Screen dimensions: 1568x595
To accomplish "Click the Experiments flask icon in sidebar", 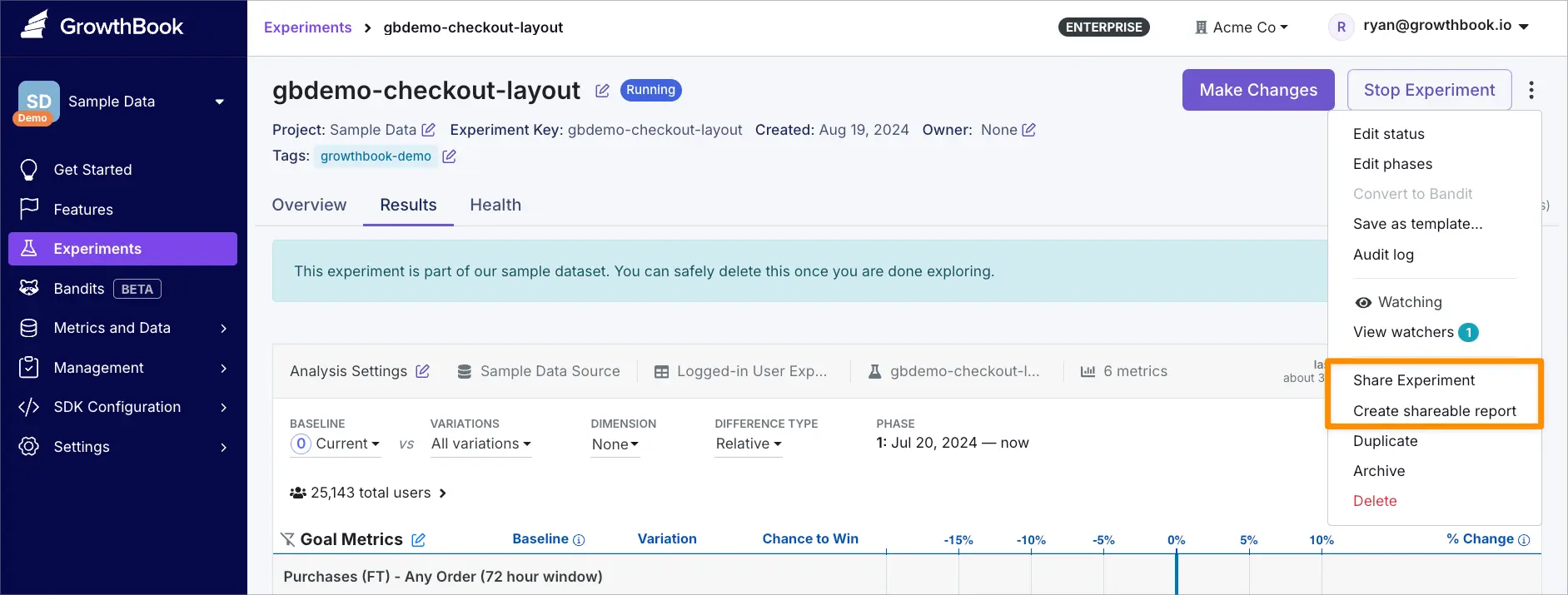I will tap(29, 248).
